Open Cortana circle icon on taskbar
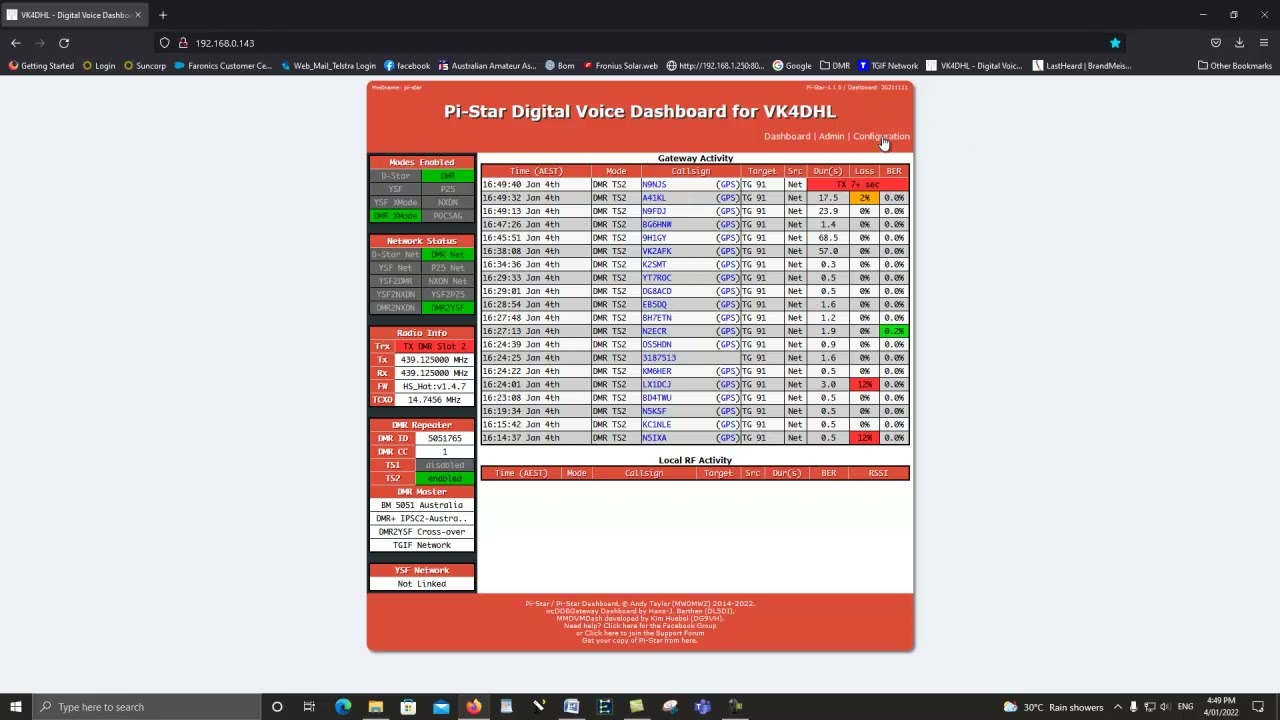1280x720 pixels. [277, 707]
